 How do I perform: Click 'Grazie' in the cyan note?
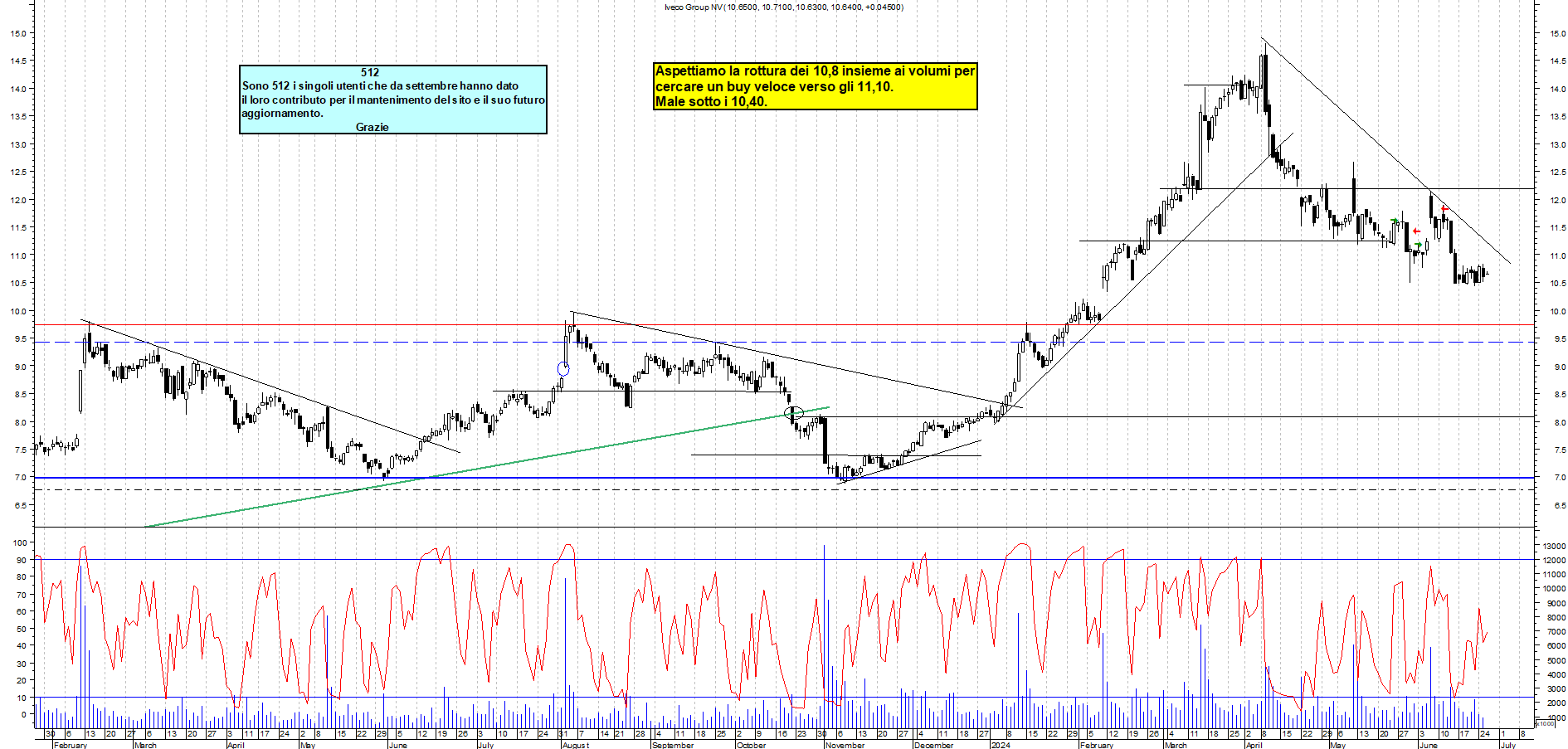pos(372,127)
